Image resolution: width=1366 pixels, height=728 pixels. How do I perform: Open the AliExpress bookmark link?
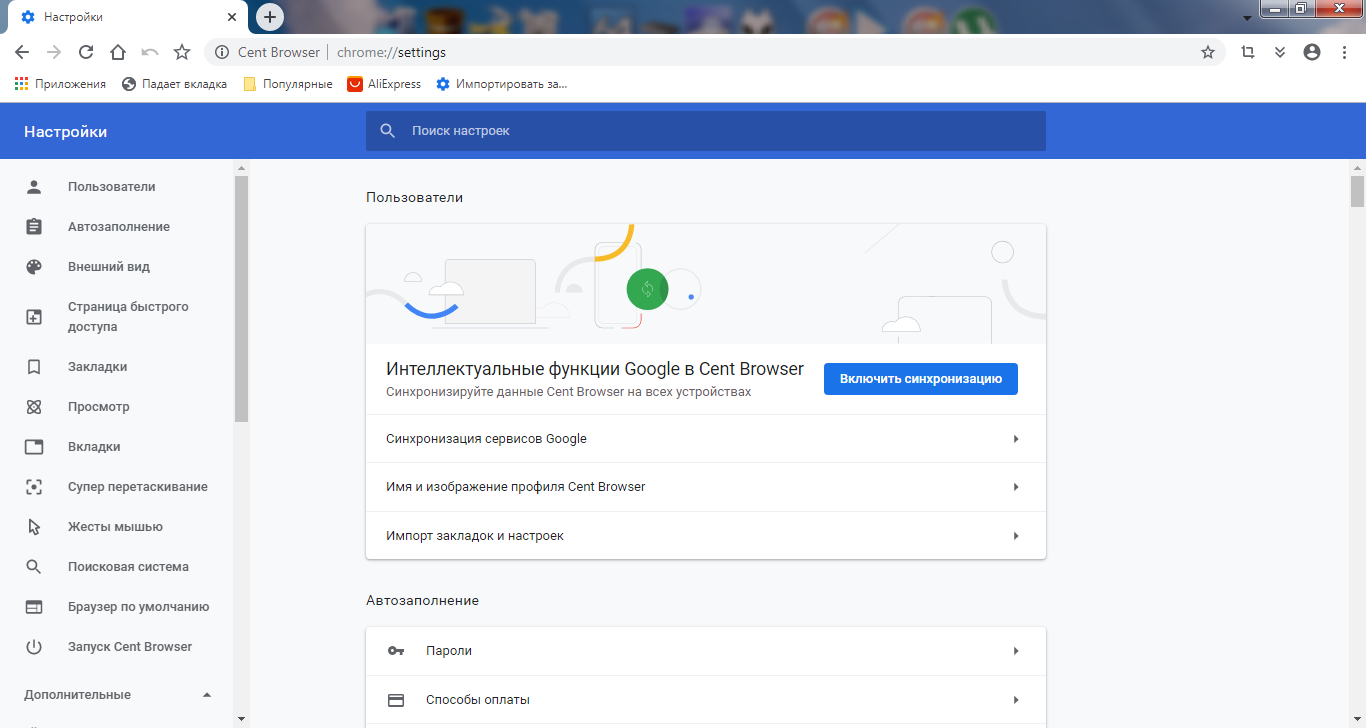[x=384, y=84]
